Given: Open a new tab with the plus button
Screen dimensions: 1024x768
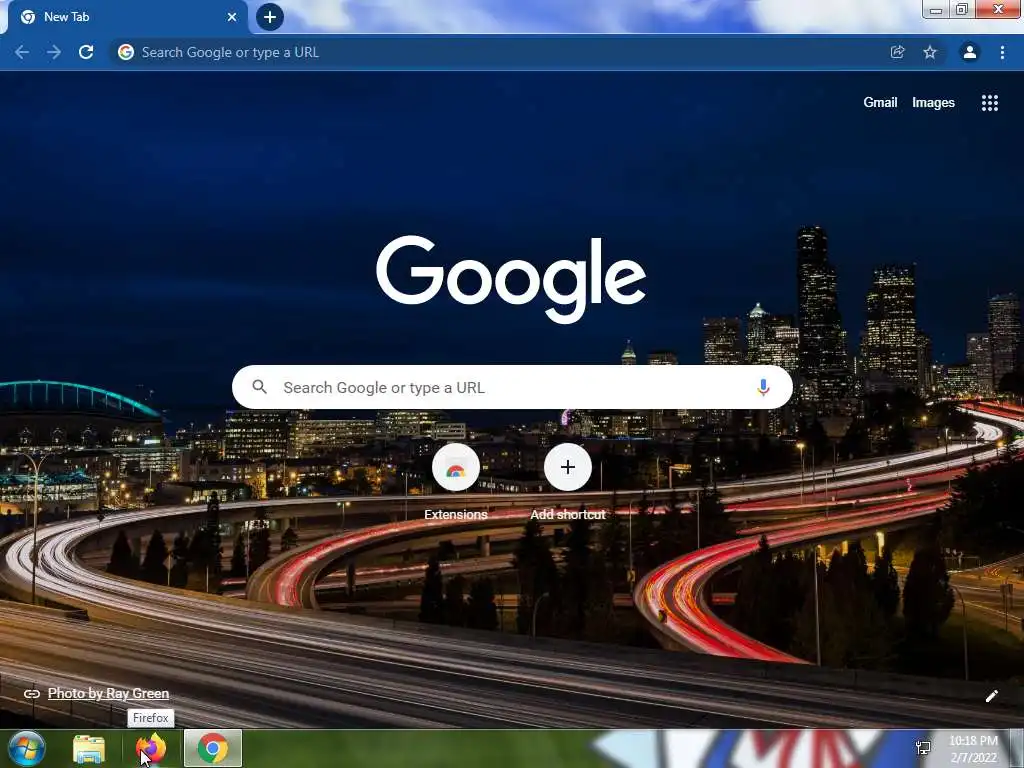Looking at the screenshot, I should tap(270, 17).
